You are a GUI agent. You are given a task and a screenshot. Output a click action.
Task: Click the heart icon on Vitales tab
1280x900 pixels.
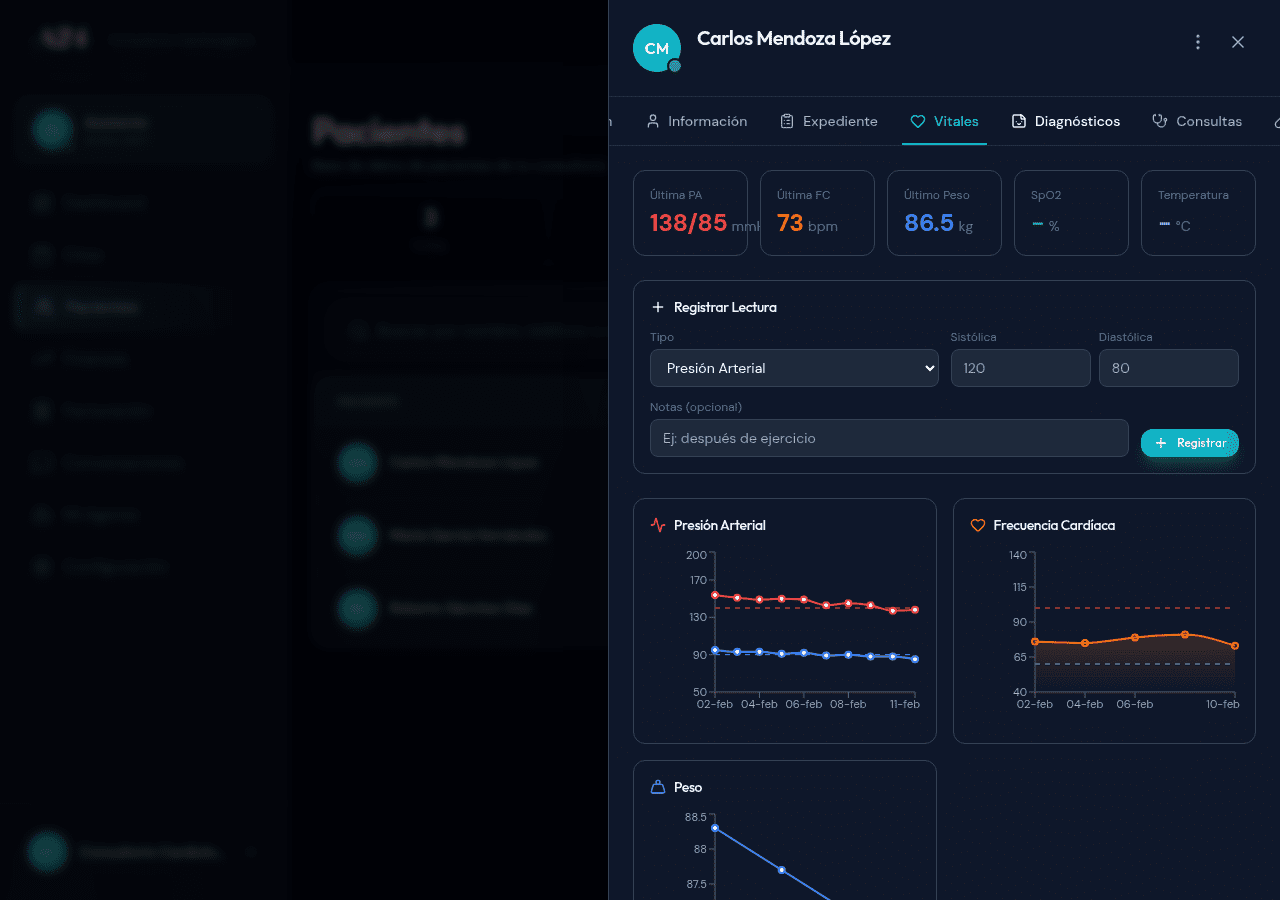click(x=917, y=121)
